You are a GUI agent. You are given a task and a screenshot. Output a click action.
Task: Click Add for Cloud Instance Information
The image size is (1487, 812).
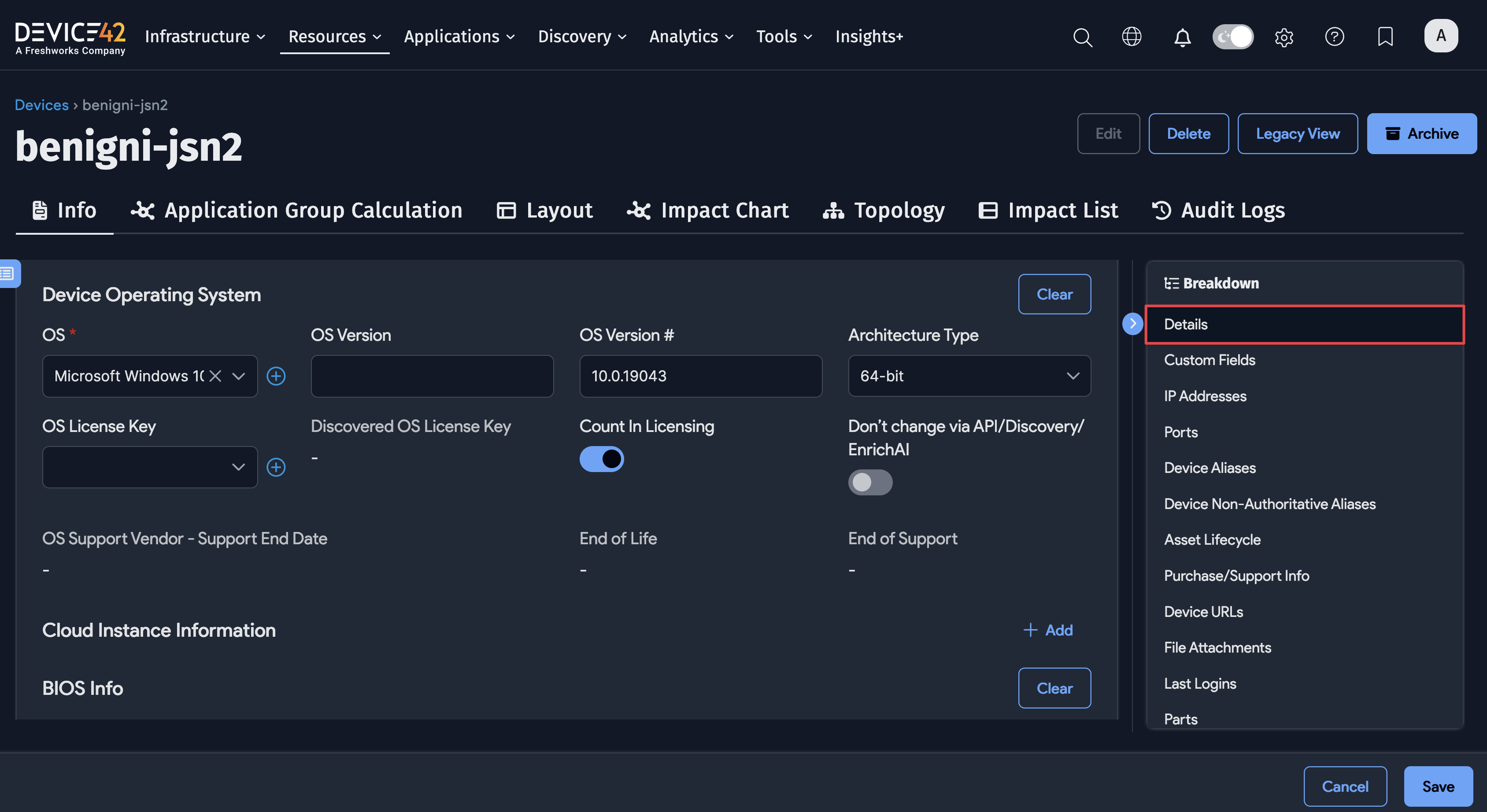click(1048, 630)
